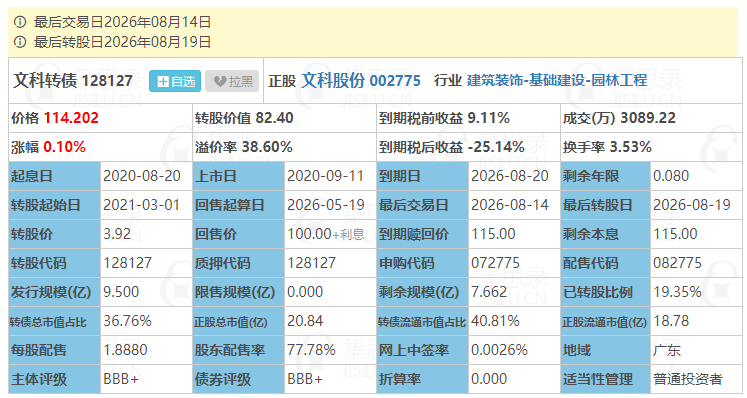Select 成交(万) value 3089.22
Image resolution: width=747 pixels, height=398 pixels.
648,118
